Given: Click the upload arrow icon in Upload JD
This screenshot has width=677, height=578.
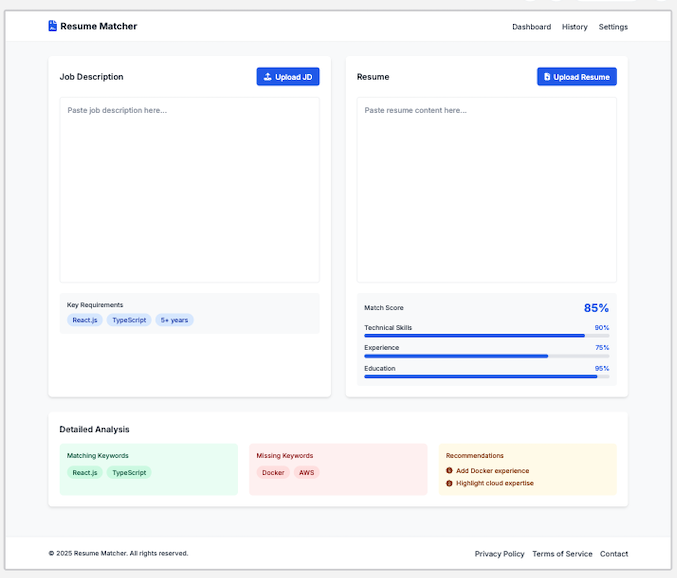Looking at the screenshot, I should [268, 76].
